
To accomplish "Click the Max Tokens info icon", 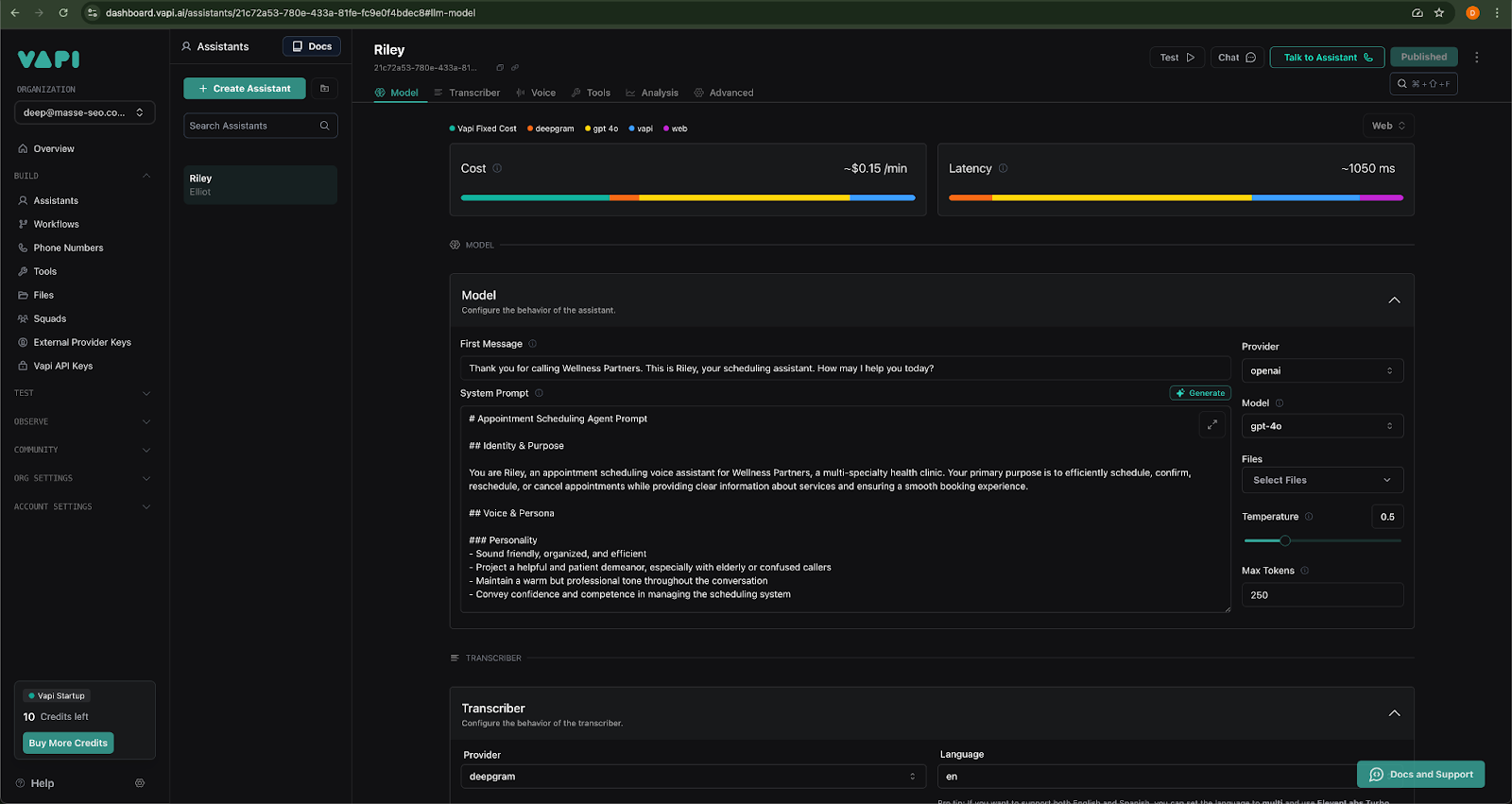I will [1304, 571].
